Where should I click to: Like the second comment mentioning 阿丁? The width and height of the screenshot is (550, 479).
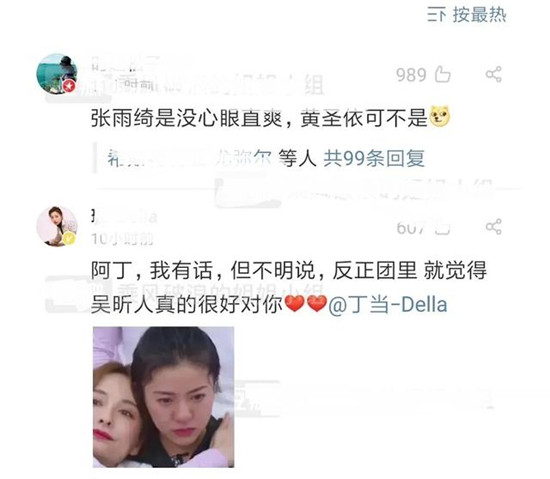pyautogui.click(x=443, y=228)
